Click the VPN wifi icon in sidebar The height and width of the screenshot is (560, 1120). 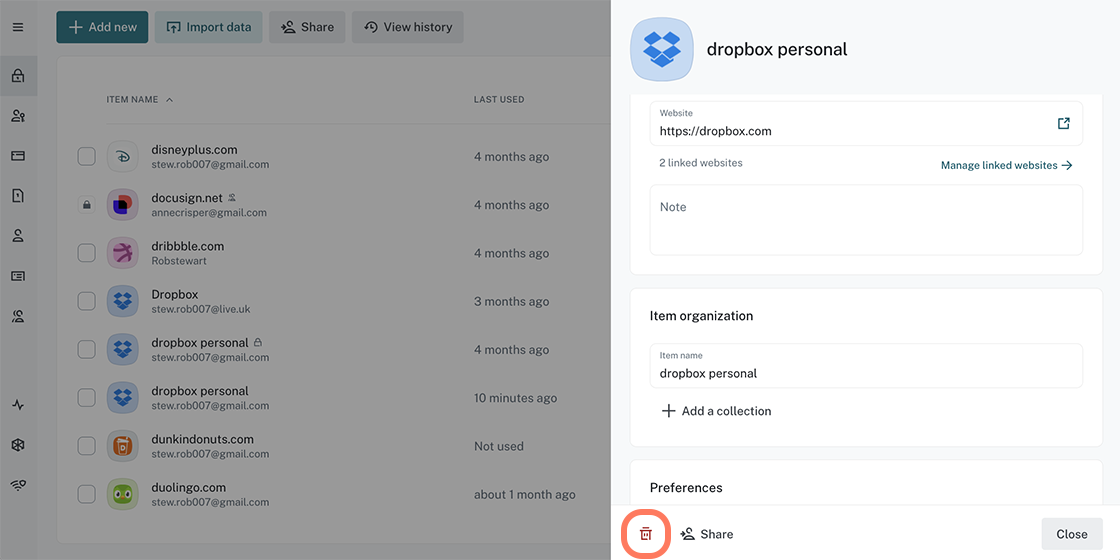tap(18, 485)
